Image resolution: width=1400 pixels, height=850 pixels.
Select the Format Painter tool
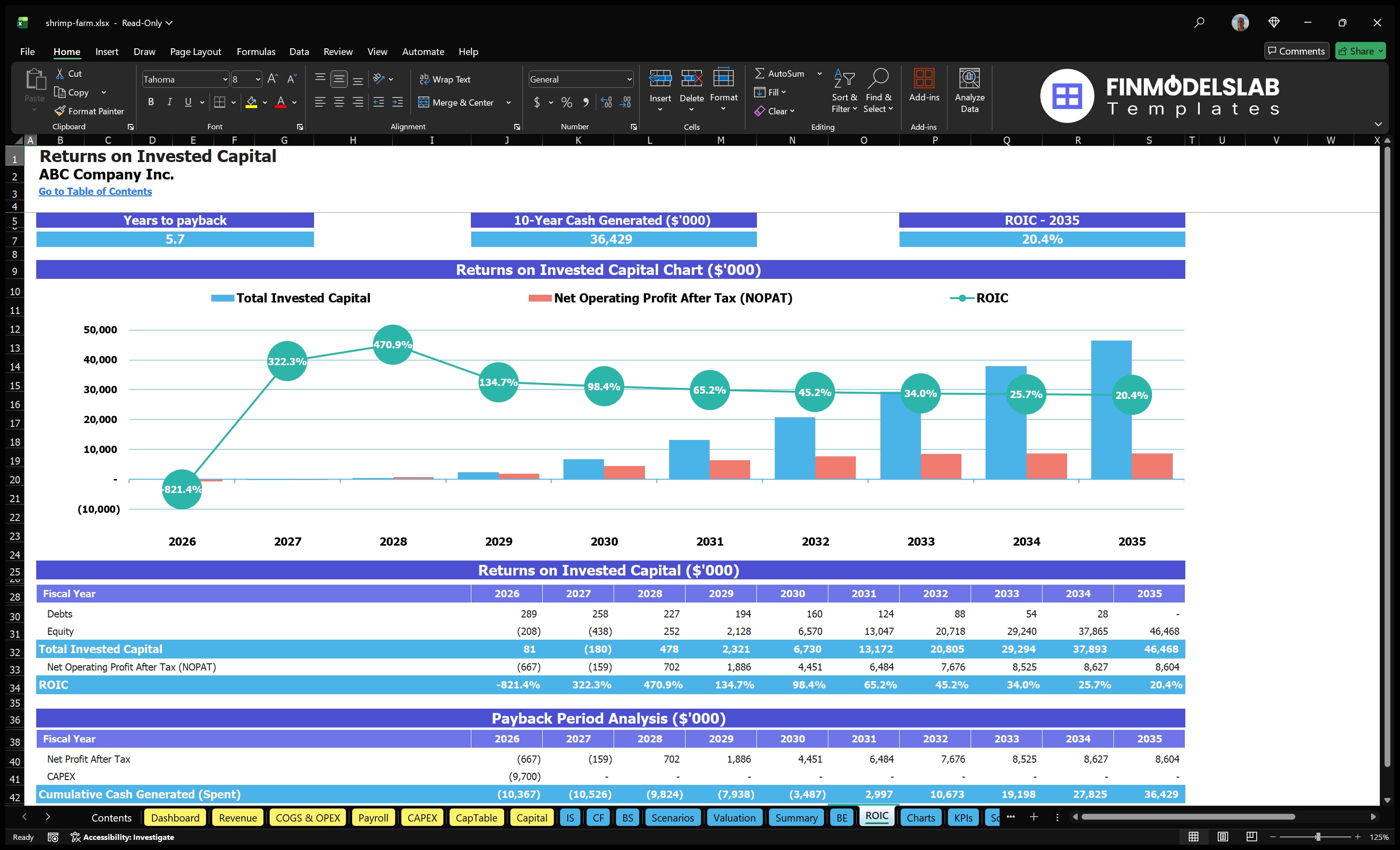click(89, 111)
